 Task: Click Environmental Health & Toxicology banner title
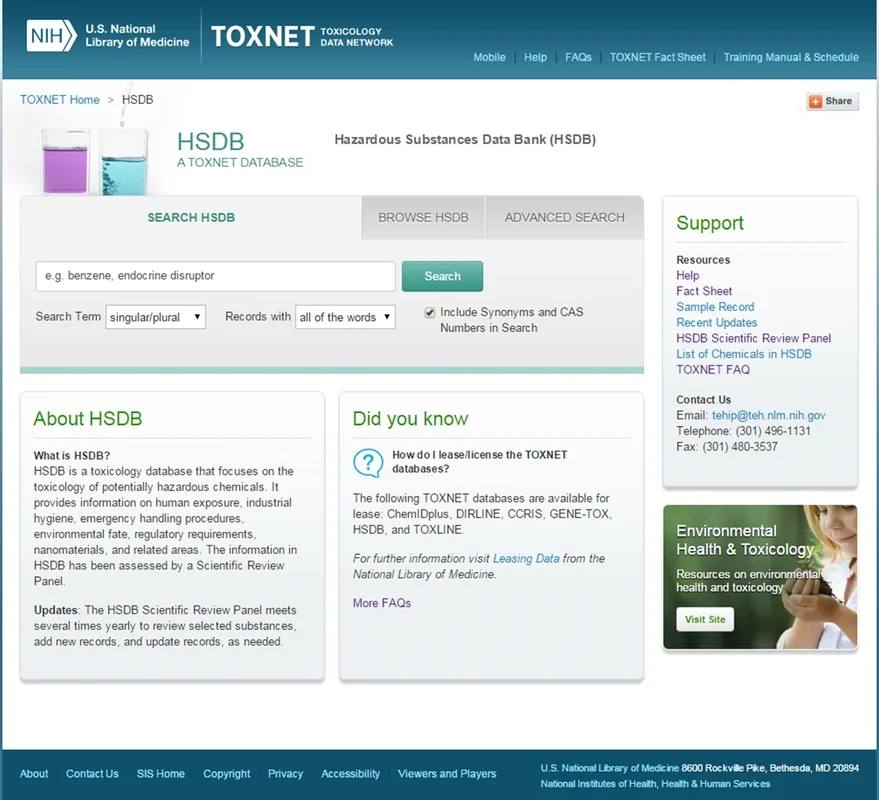(x=744, y=540)
